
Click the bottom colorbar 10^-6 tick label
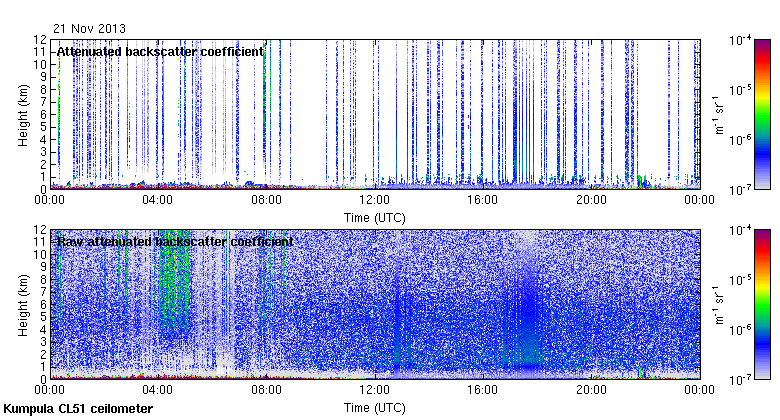point(740,330)
